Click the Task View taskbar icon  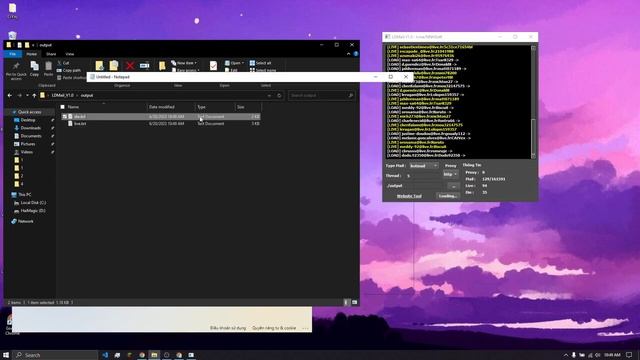pos(117,355)
